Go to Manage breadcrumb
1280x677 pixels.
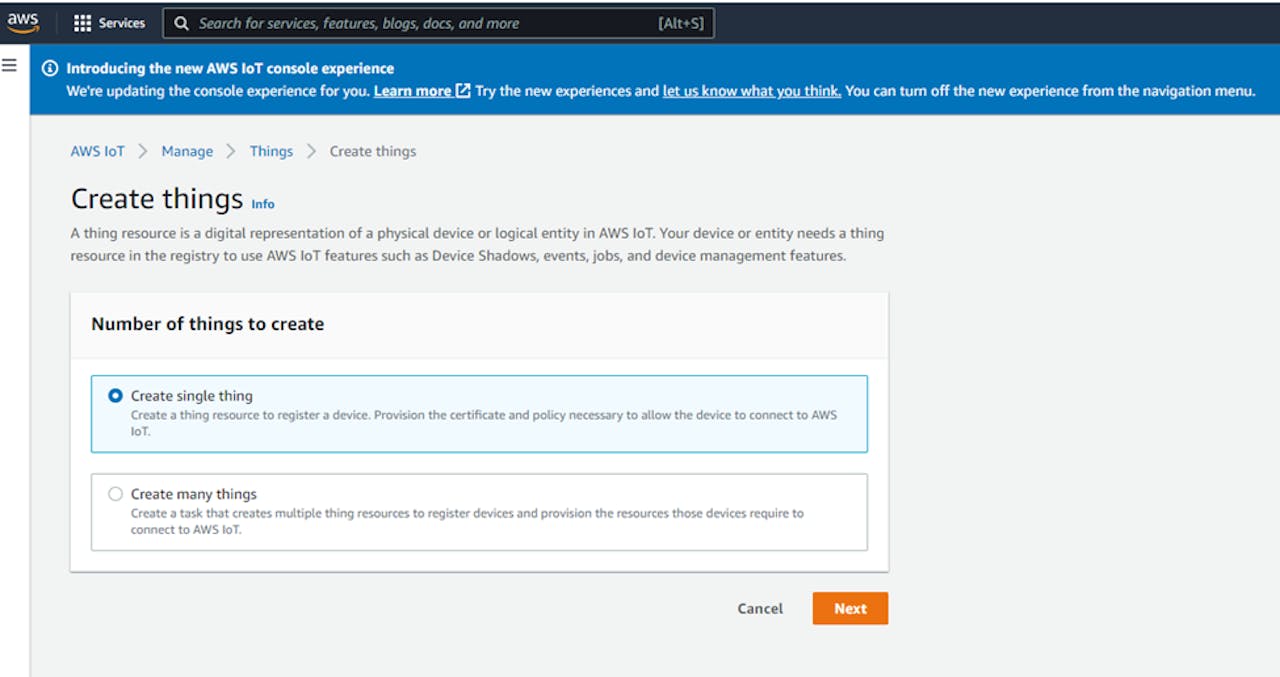[187, 151]
